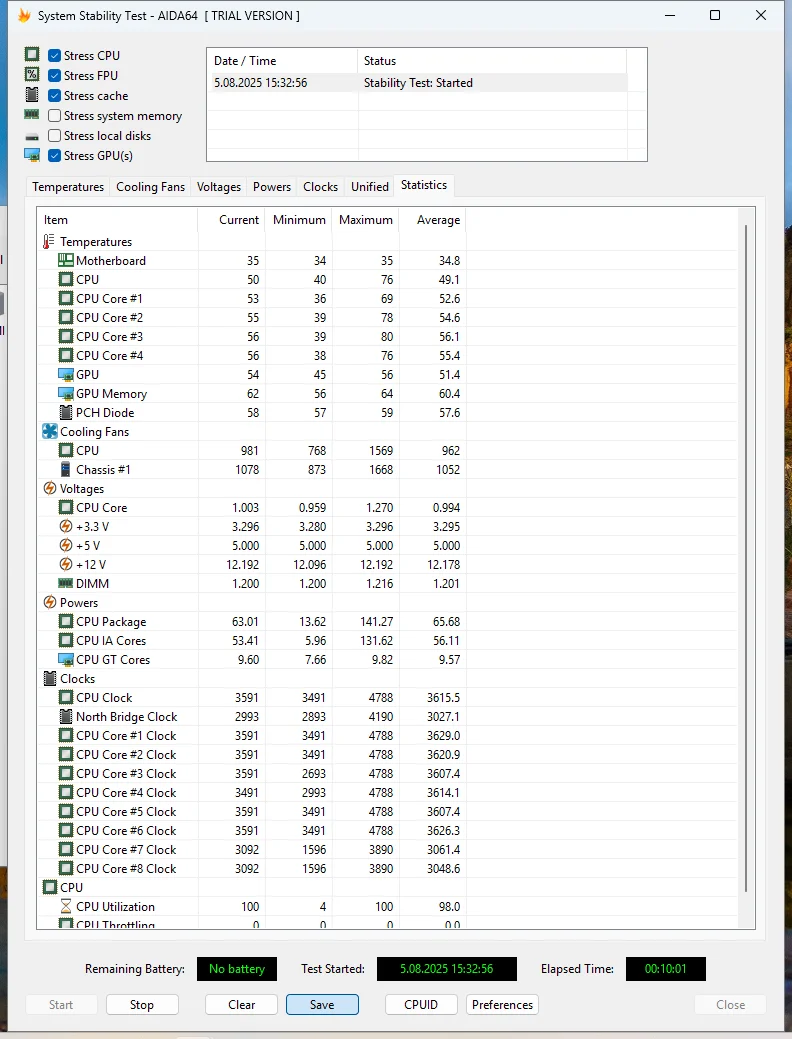
Task: Uncheck the Stress FPU checkbox
Action: (55, 75)
